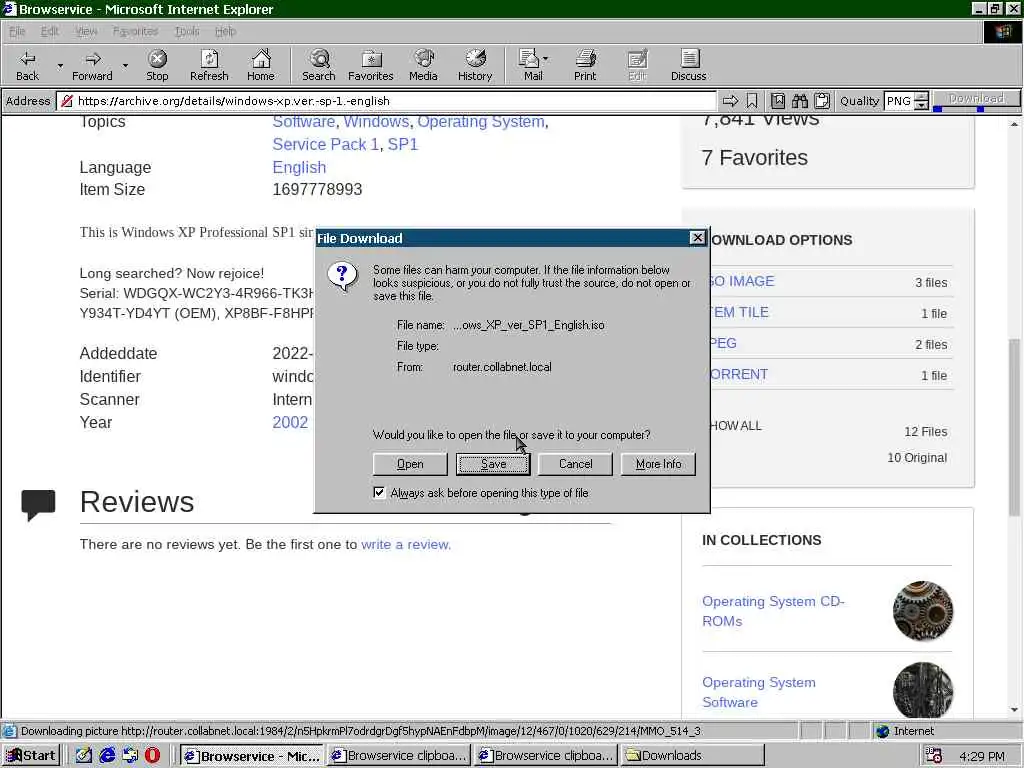Open the Edit menu
The width and height of the screenshot is (1024, 768).
(50, 31)
